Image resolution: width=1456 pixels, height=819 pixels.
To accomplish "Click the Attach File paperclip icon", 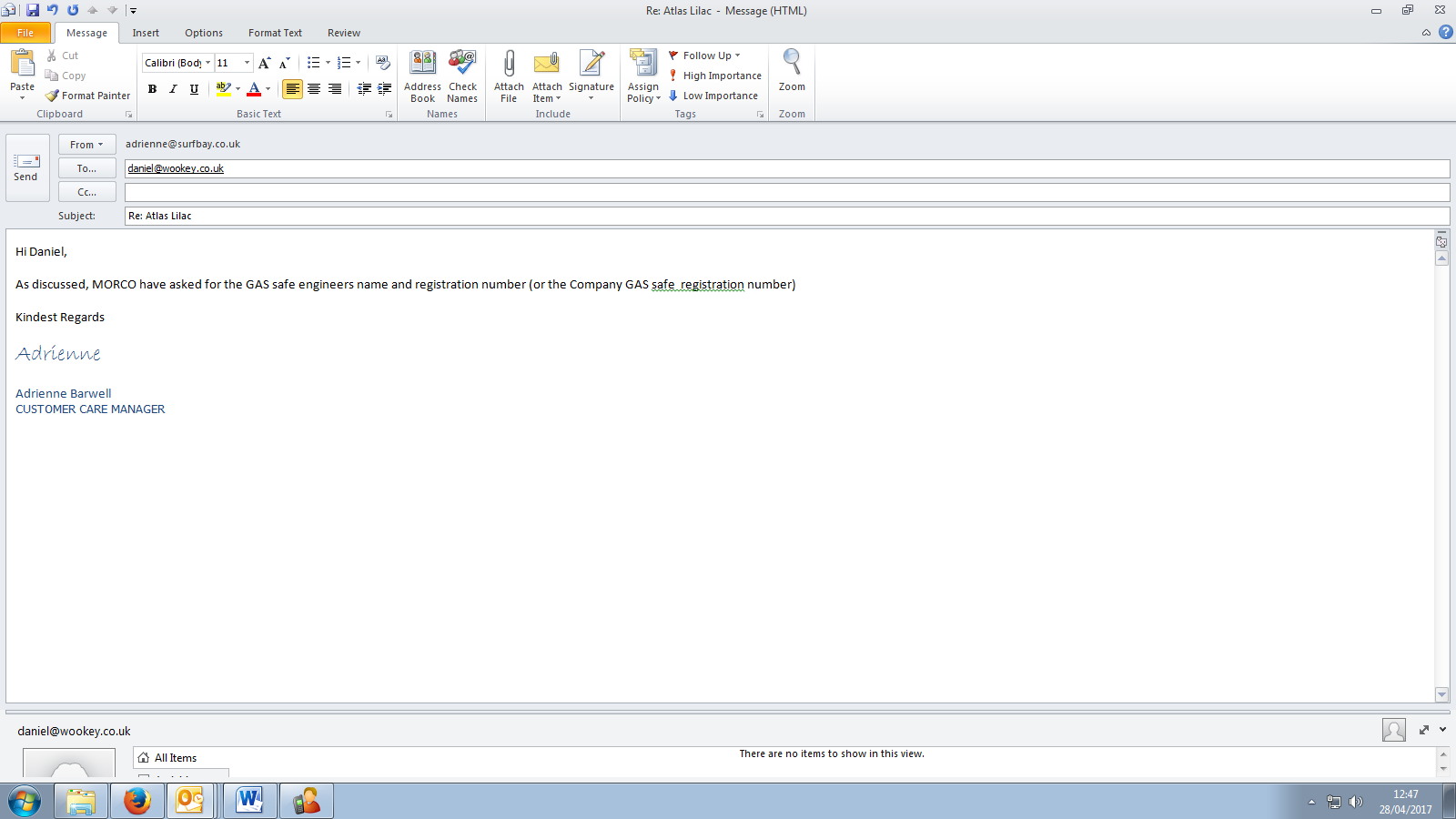I will click(509, 65).
